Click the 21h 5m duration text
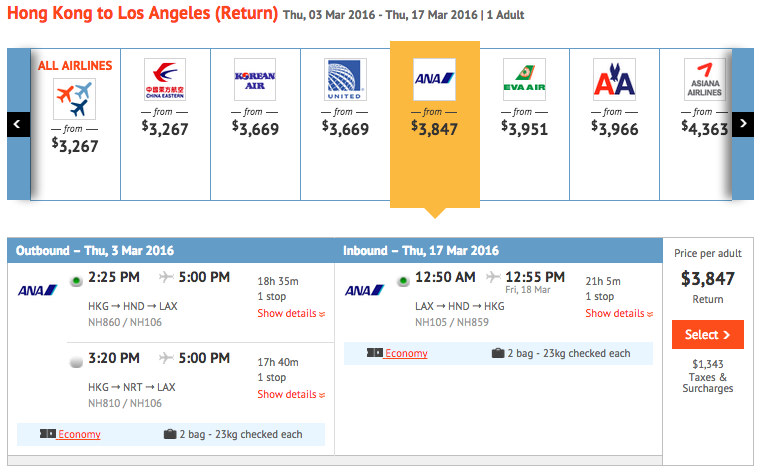Screen dimensions: 761x472 (603, 281)
